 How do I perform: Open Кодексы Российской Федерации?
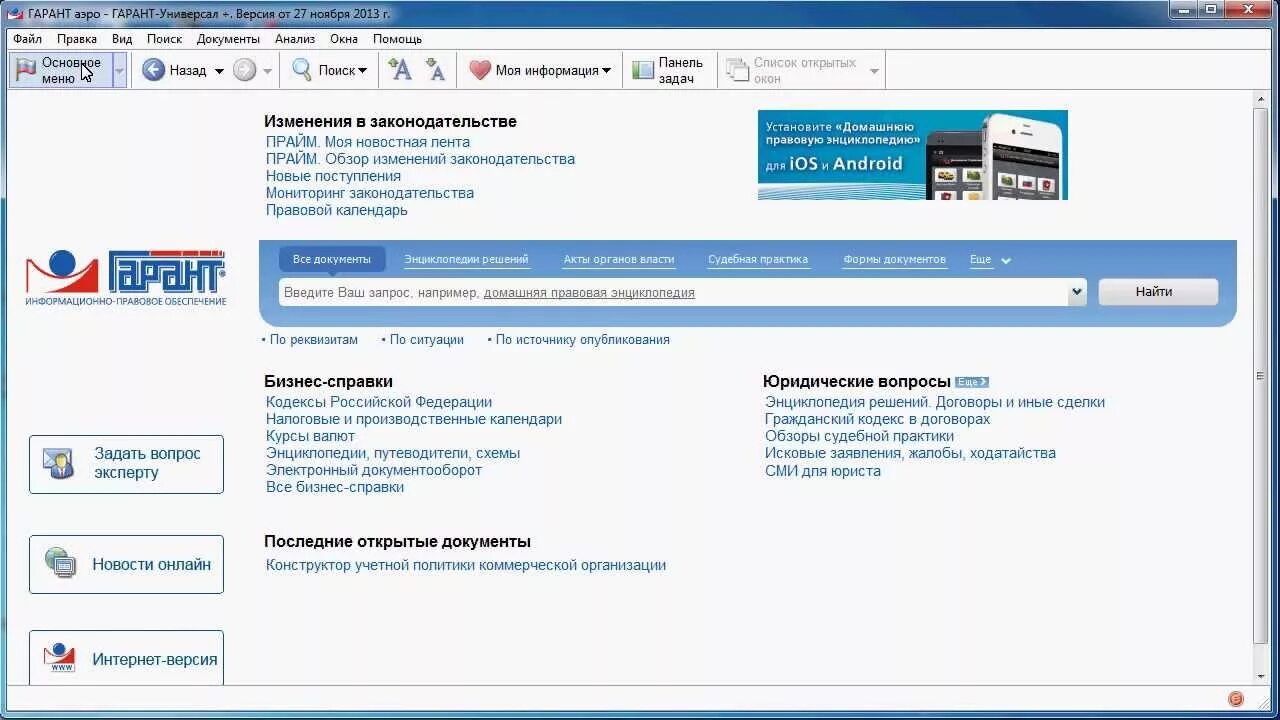tap(379, 402)
